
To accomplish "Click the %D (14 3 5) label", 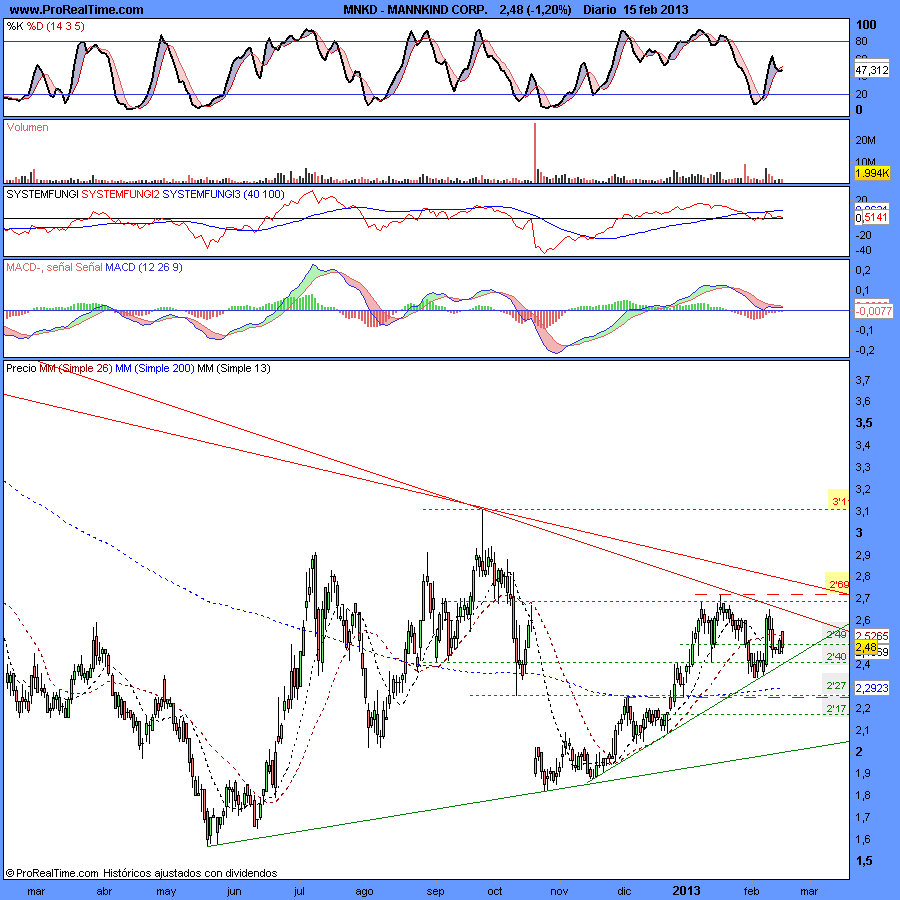I will pos(56,26).
